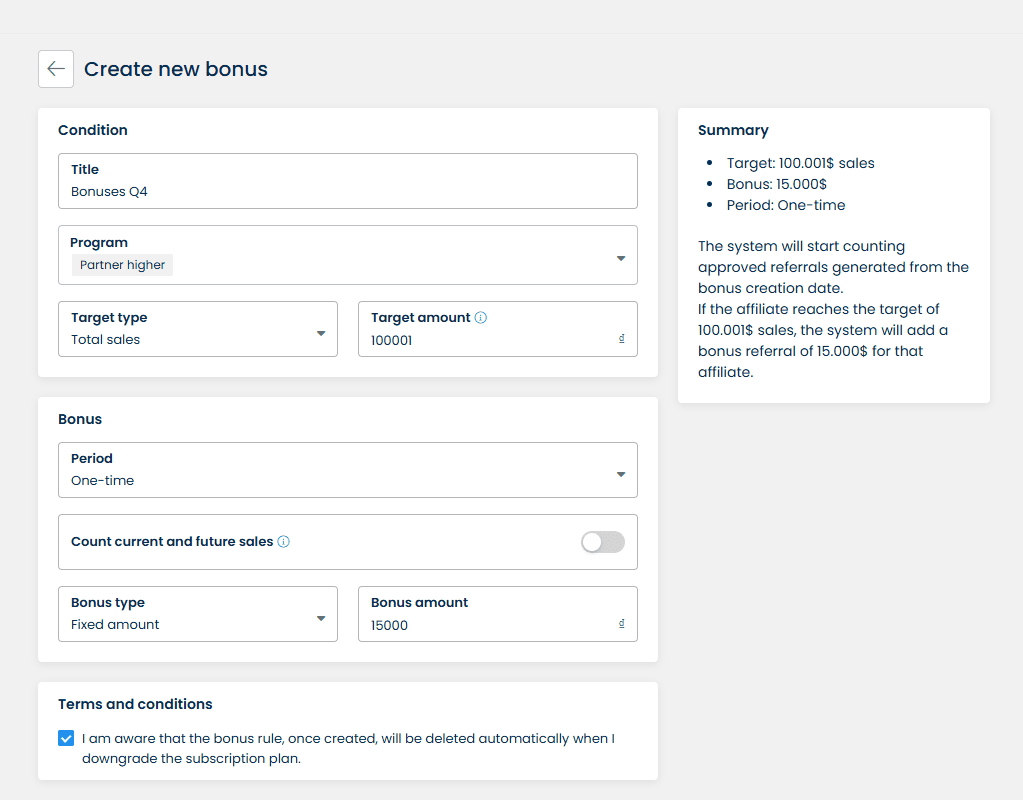Viewport: 1023px width, 800px height.
Task: Focus the Bonus amount value 15000
Action: [x=480, y=625]
